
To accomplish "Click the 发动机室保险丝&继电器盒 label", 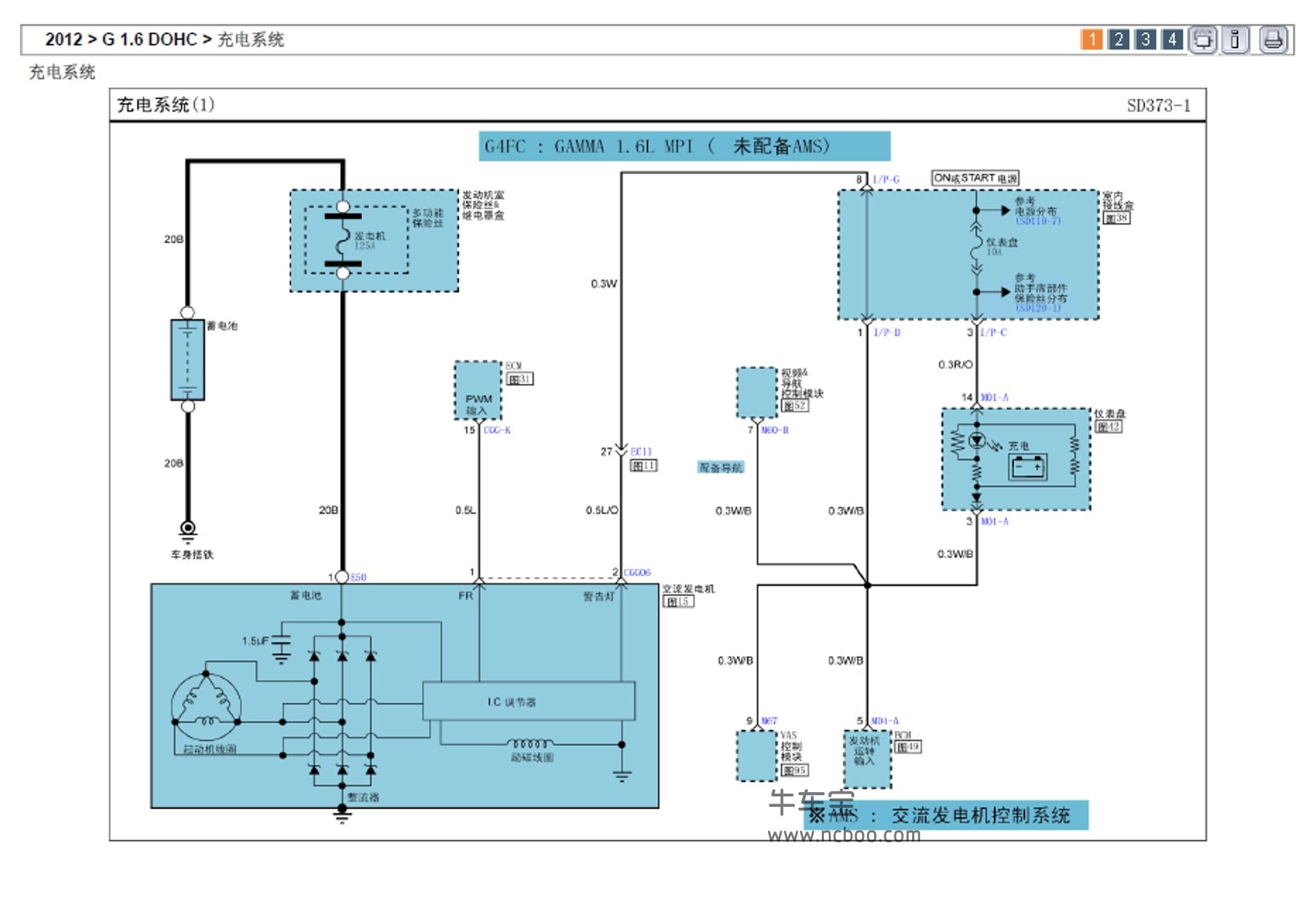I will pyautogui.click(x=484, y=205).
